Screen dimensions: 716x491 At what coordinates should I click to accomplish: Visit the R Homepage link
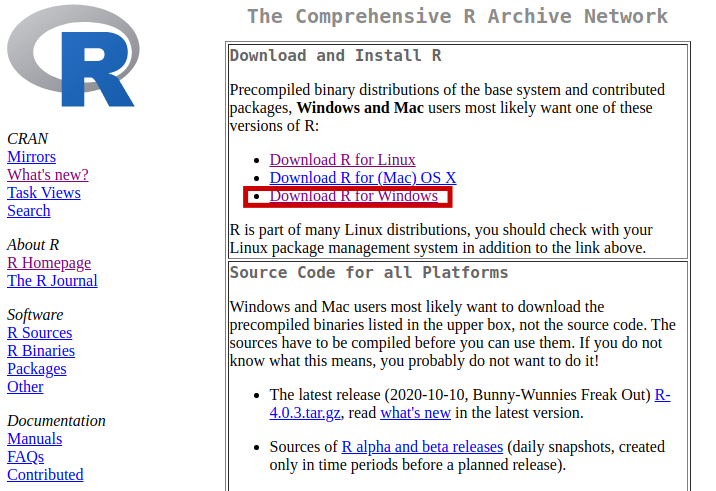point(48,263)
